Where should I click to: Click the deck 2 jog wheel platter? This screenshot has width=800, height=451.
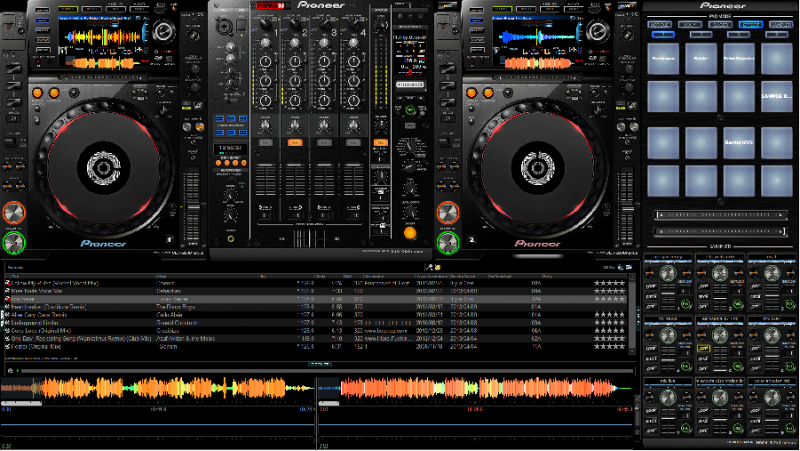[538, 167]
